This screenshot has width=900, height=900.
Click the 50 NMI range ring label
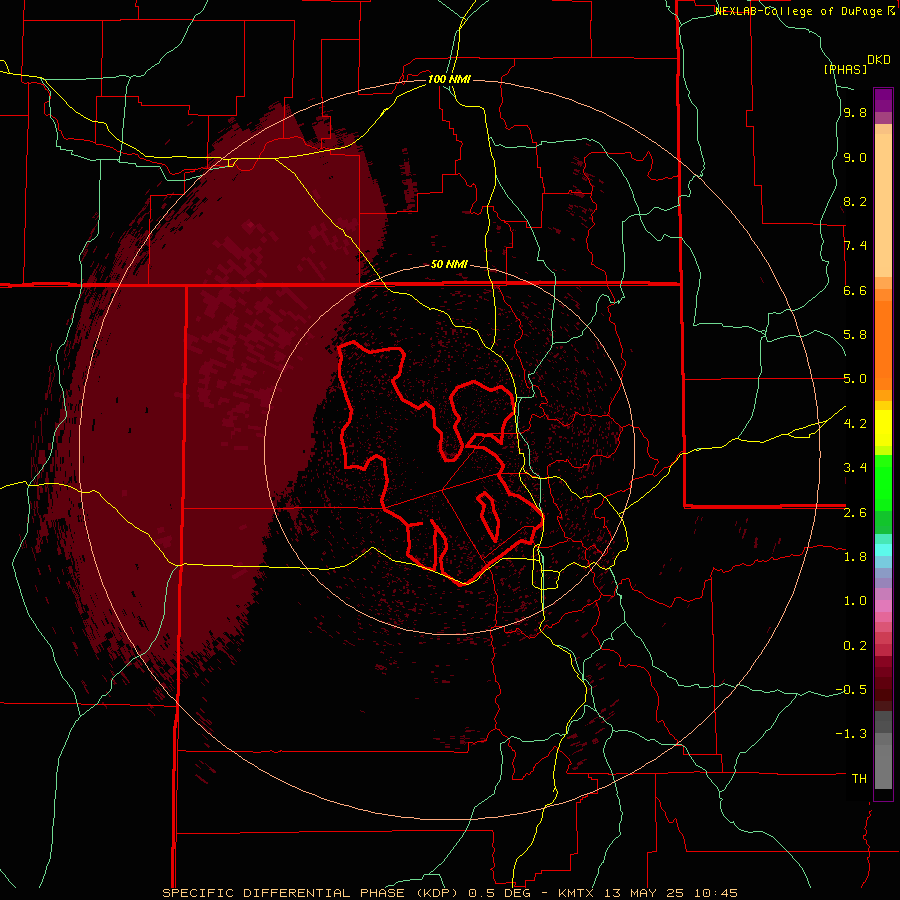click(449, 264)
